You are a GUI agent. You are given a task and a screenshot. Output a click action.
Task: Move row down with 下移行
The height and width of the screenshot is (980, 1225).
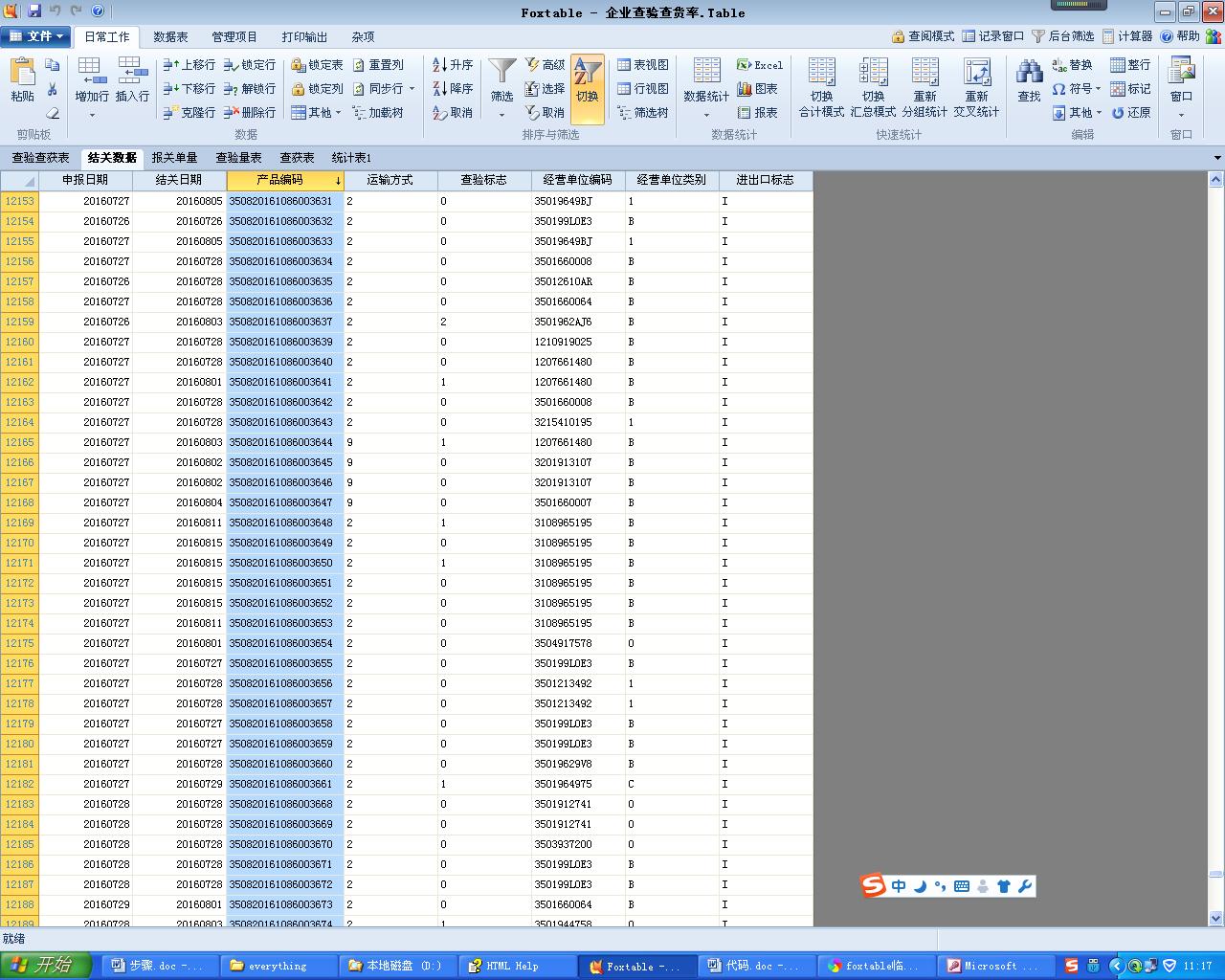pyautogui.click(x=189, y=89)
